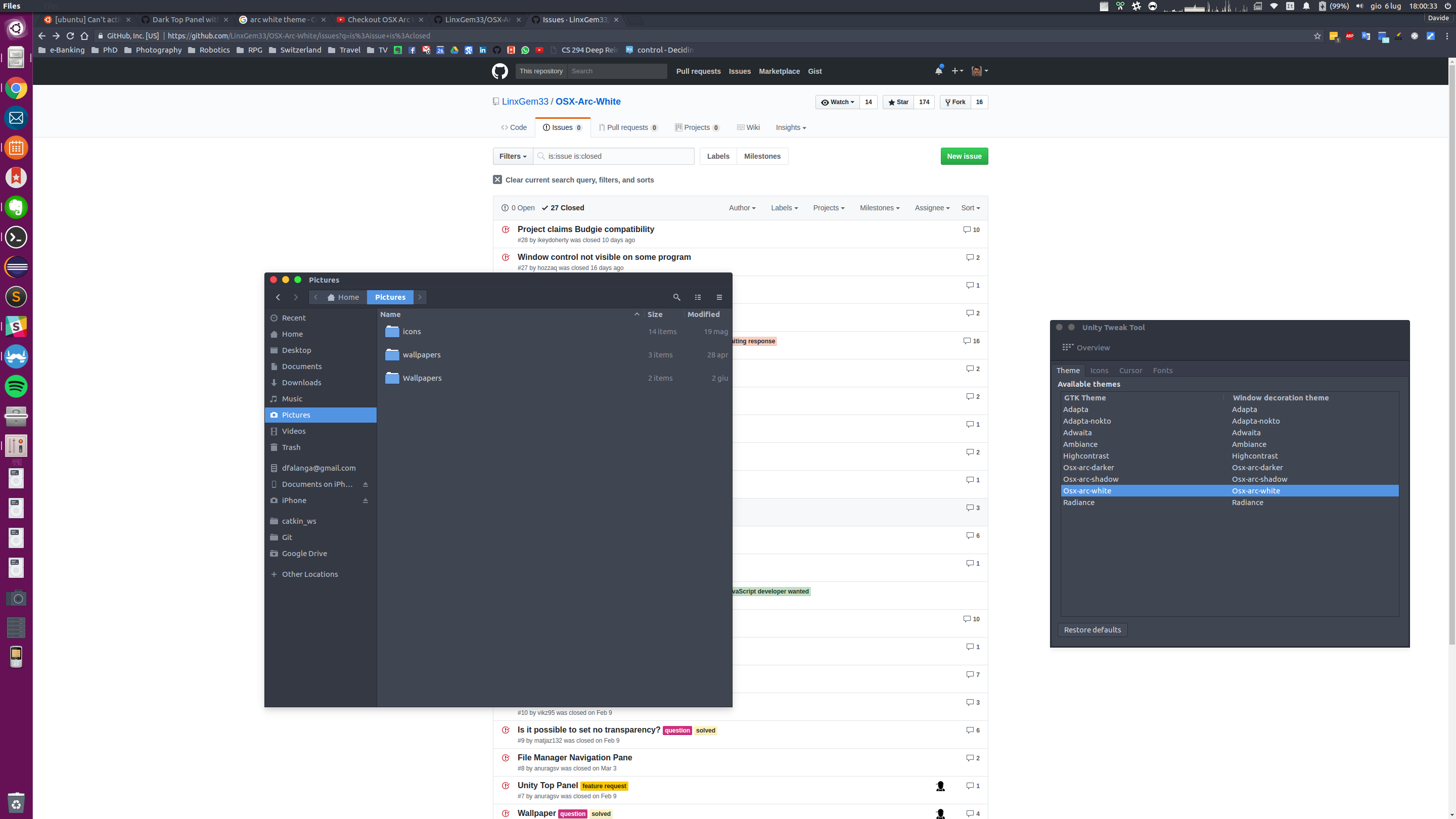
Task: Click Restore defaults button
Action: 1091,629
